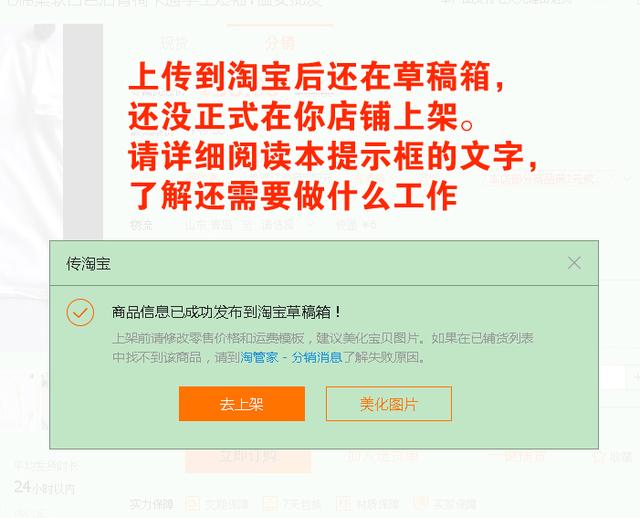Click the orange 去上架 button
This screenshot has width=640, height=518.
(242, 404)
